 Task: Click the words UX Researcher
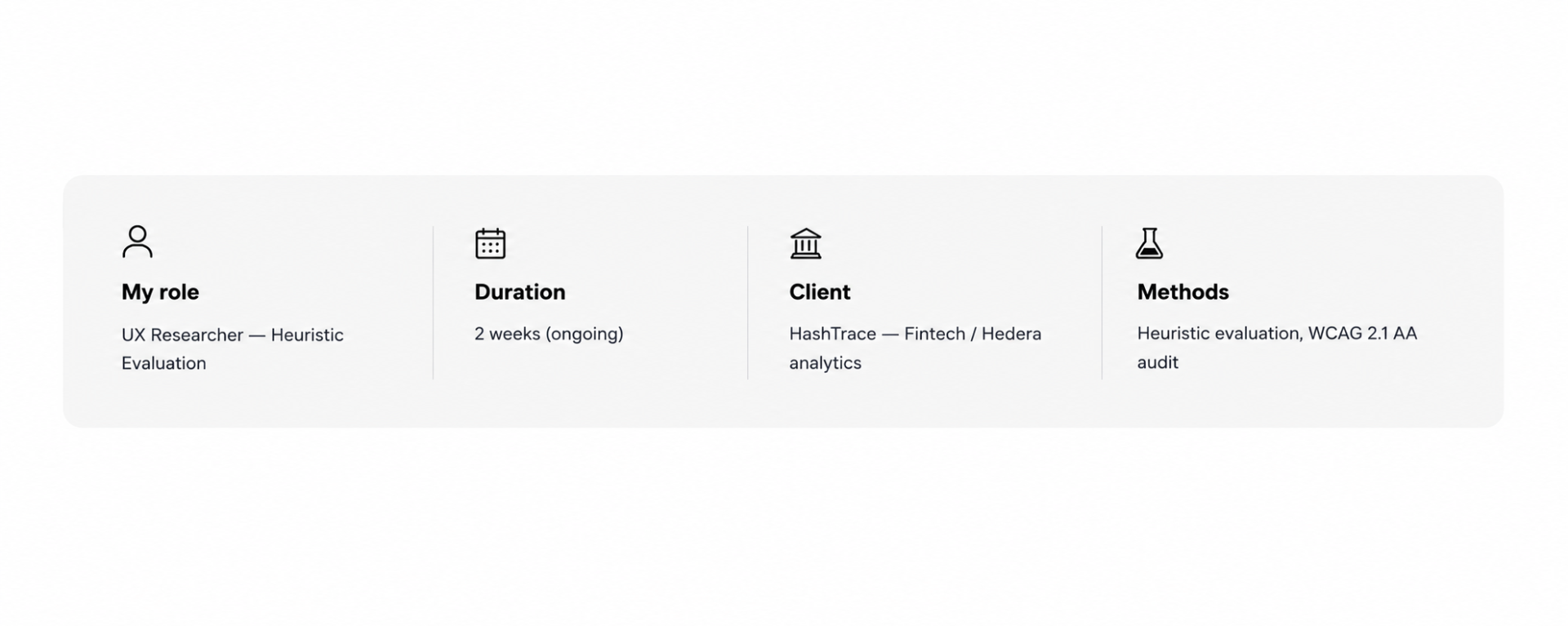(182, 335)
